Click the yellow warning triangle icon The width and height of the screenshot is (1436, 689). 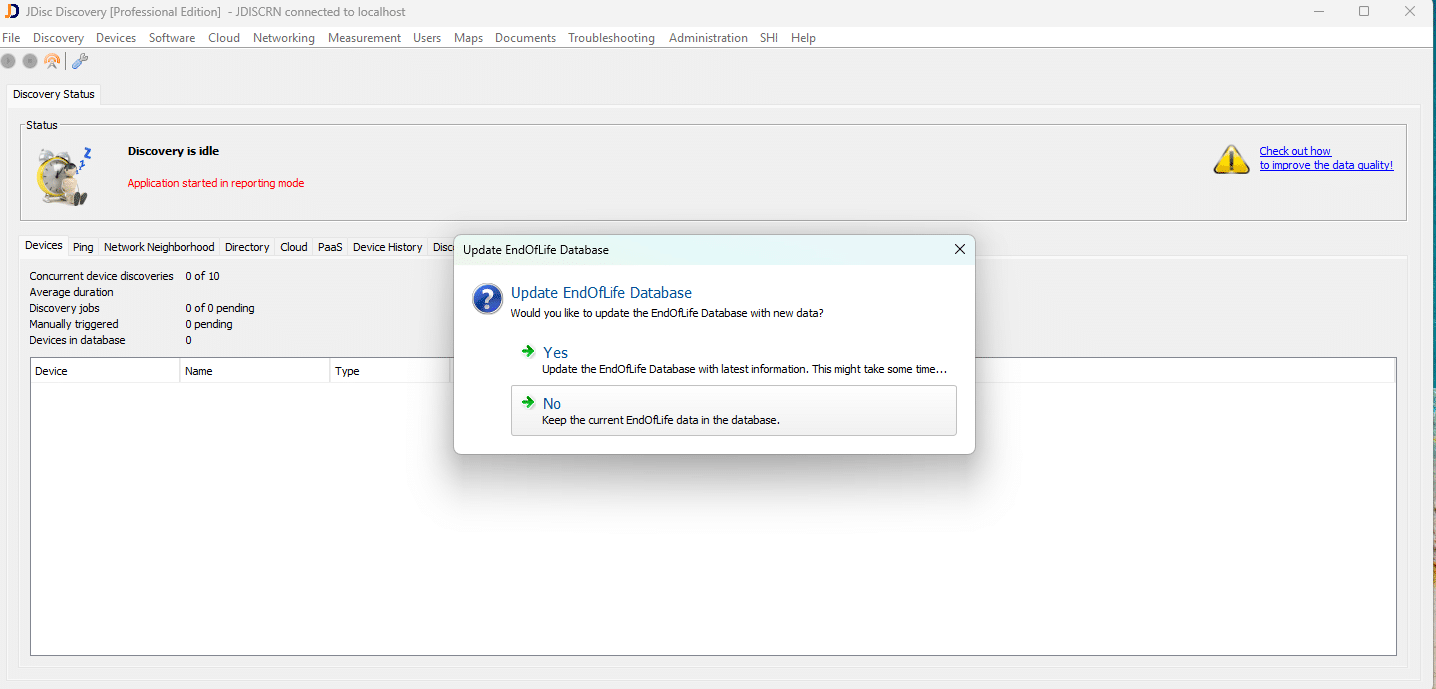(1231, 160)
